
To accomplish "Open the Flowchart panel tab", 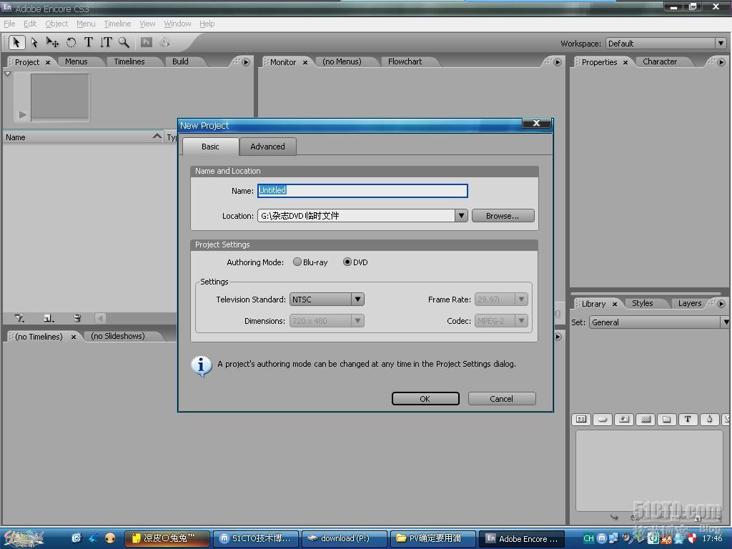I will [x=405, y=62].
